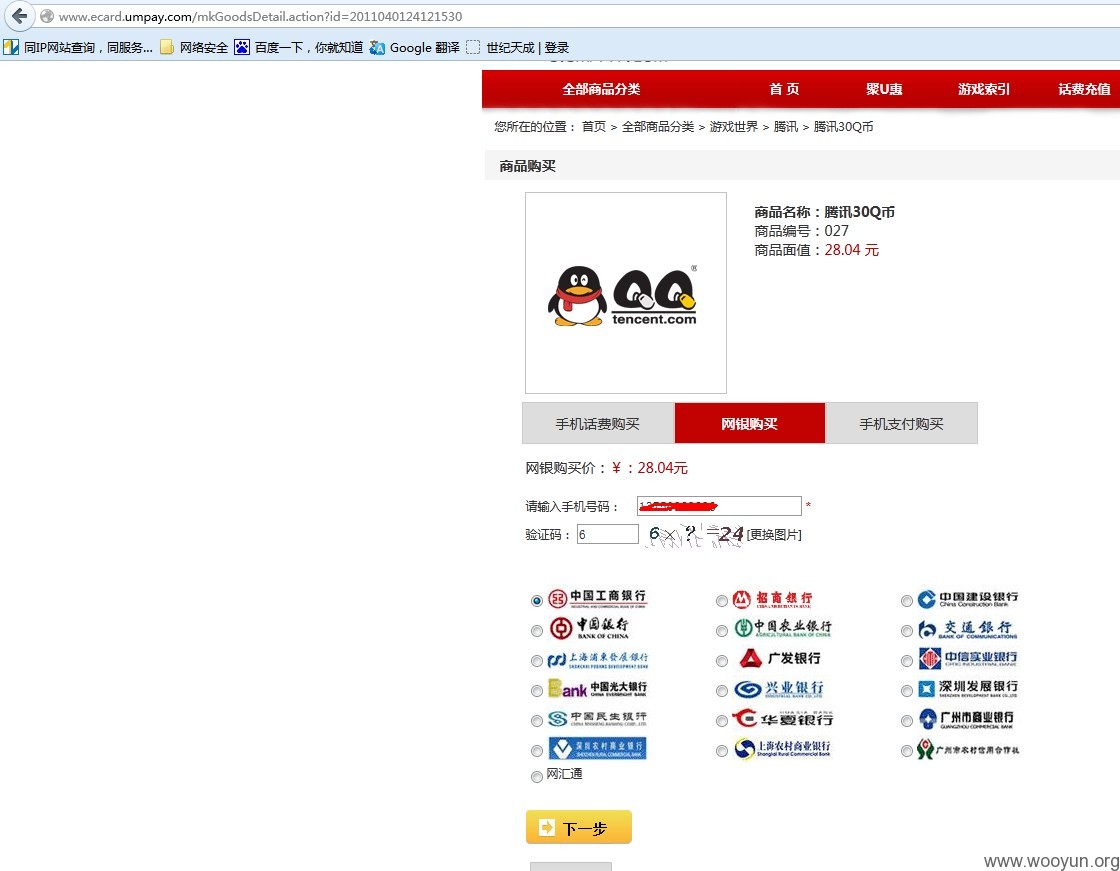Focus the 手机号码 phone number field

tap(719, 506)
